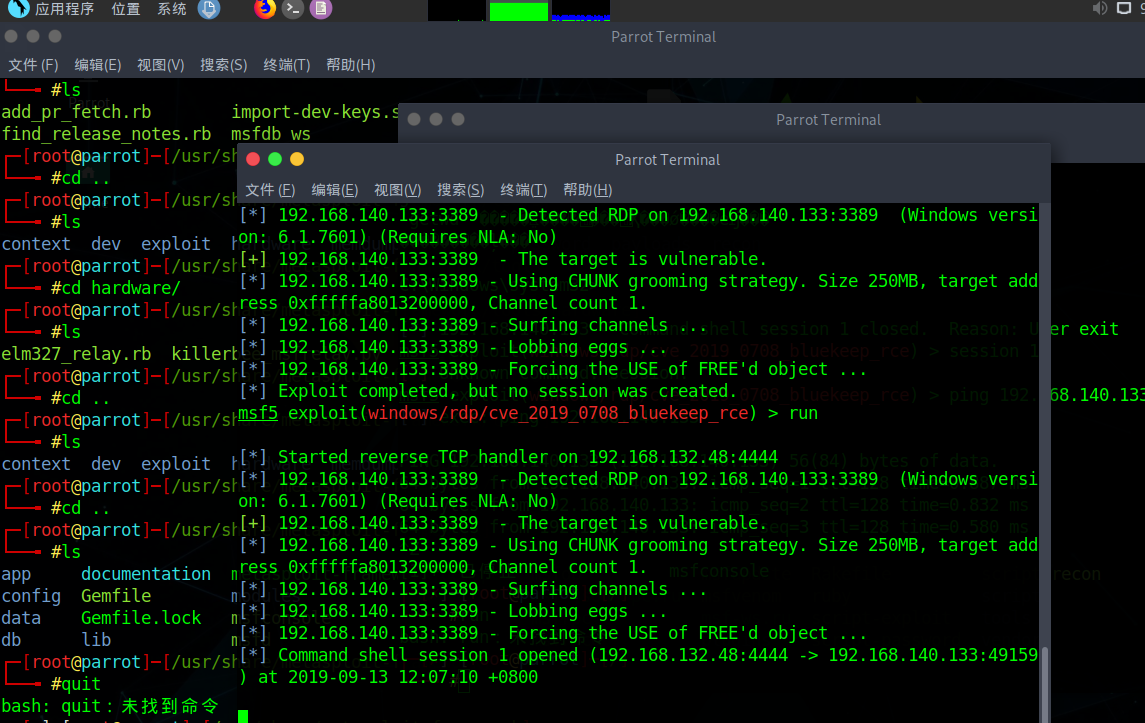
Task: Click 'documentation' entry in back terminal
Action: 146,574
